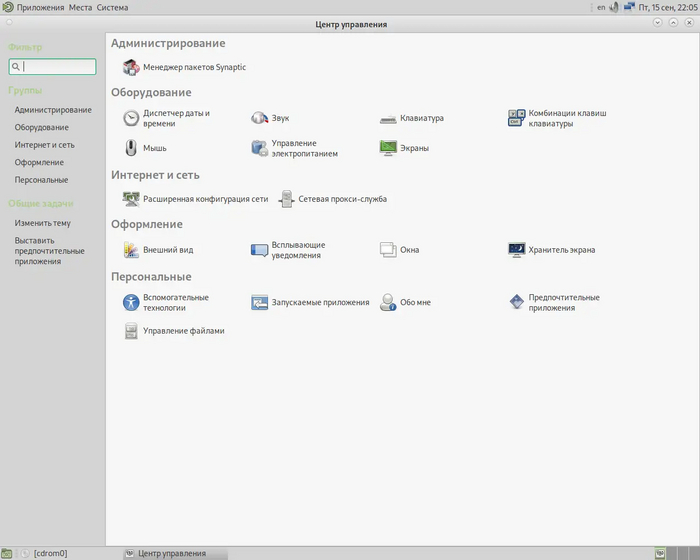Click the en keyboard layout indicator
The width and height of the screenshot is (700, 560).
coord(601,7)
